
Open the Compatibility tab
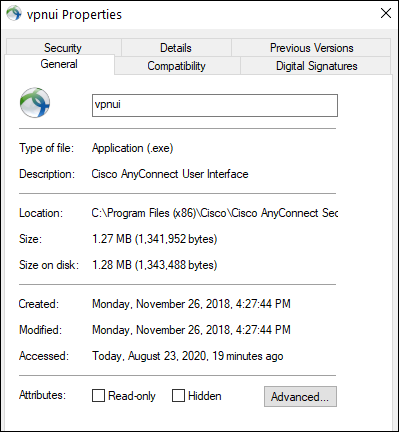point(176,66)
